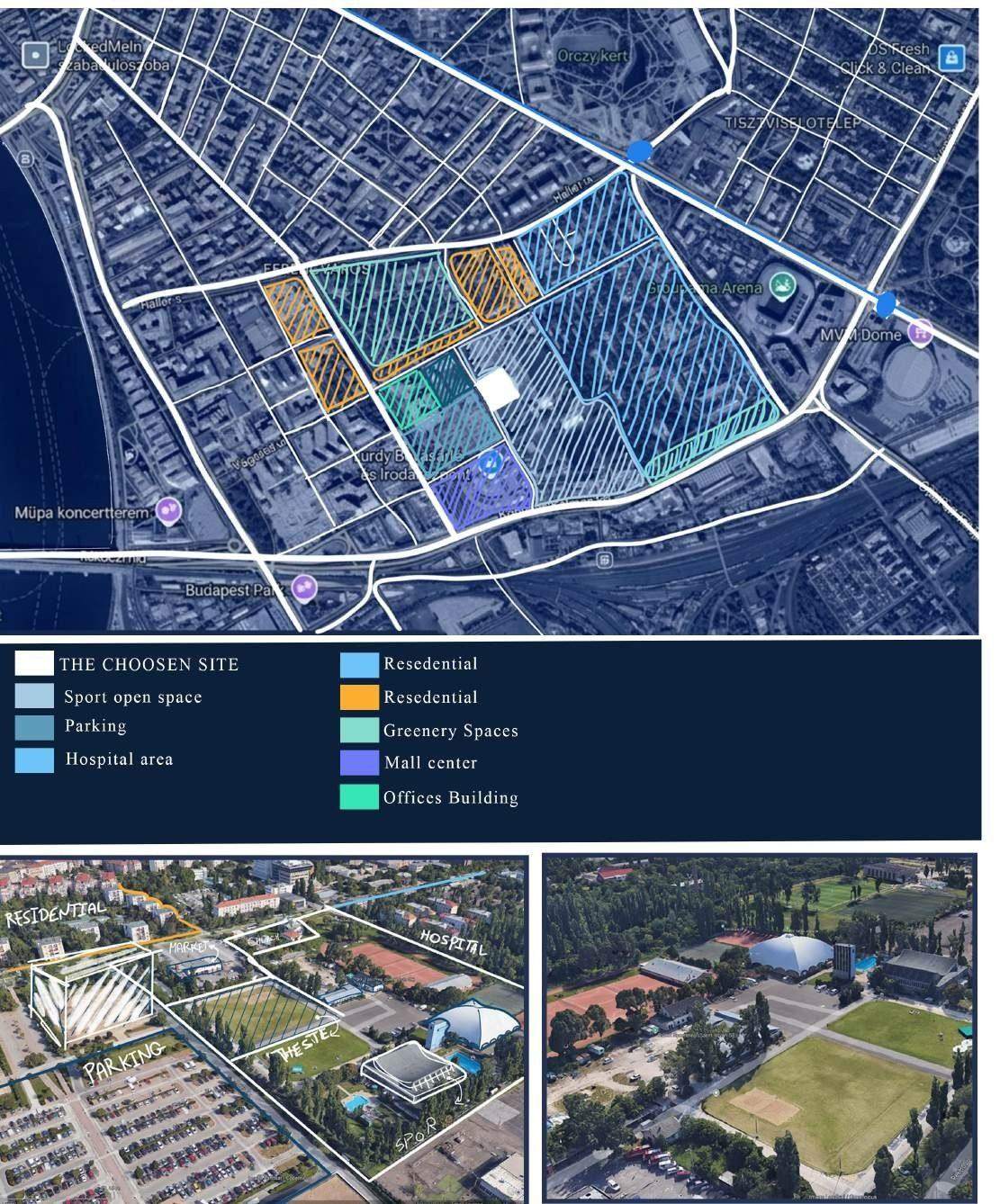Click the blue dot near Orczy kert
1000x1204 pixels.
pos(639,151)
